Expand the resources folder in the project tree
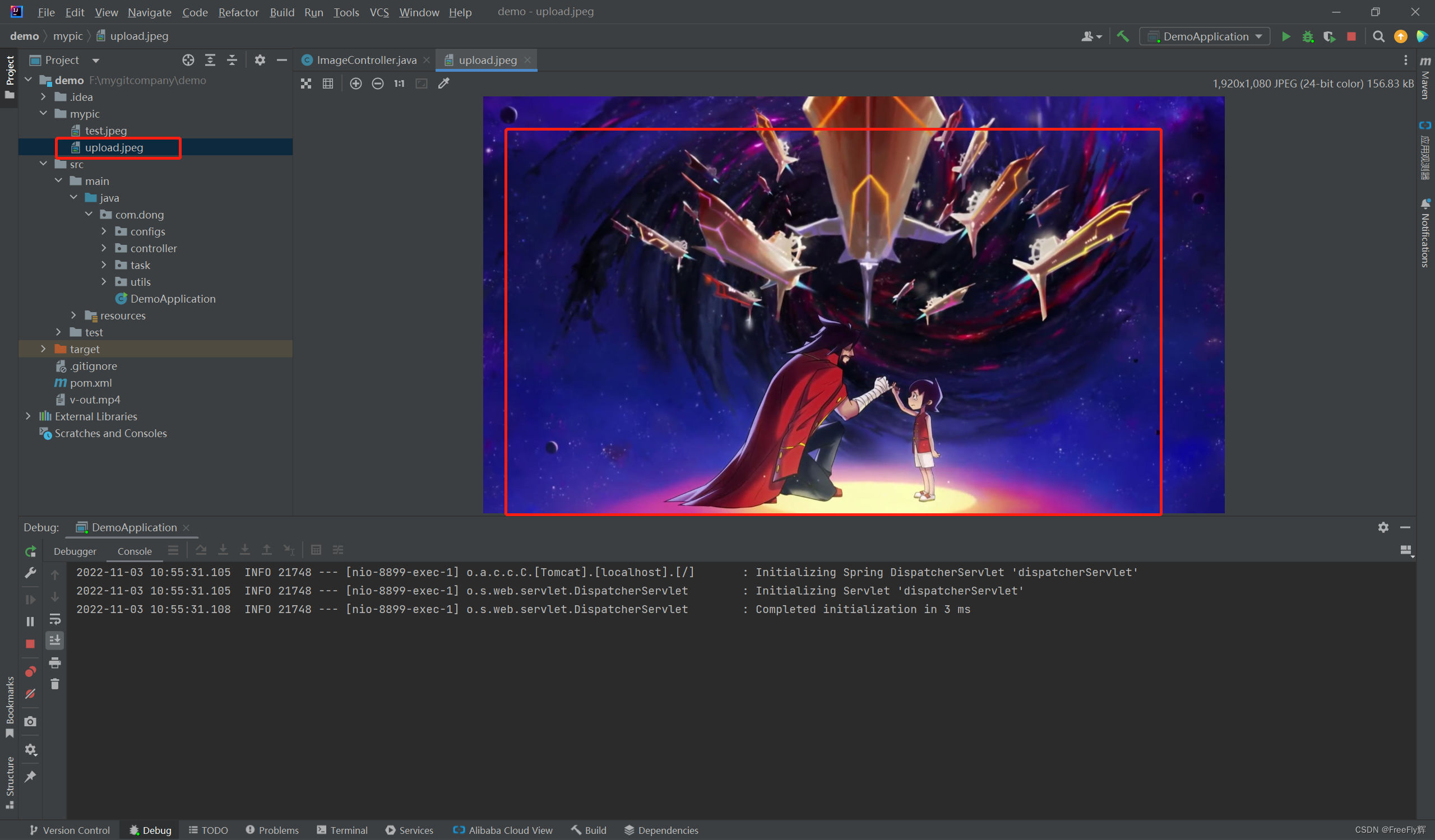This screenshot has height=840, width=1435. [x=73, y=315]
